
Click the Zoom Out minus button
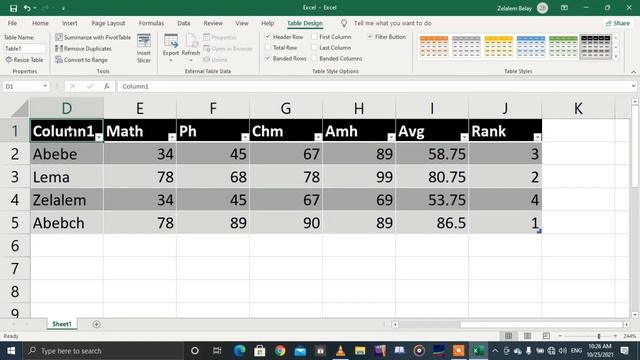pos(560,336)
